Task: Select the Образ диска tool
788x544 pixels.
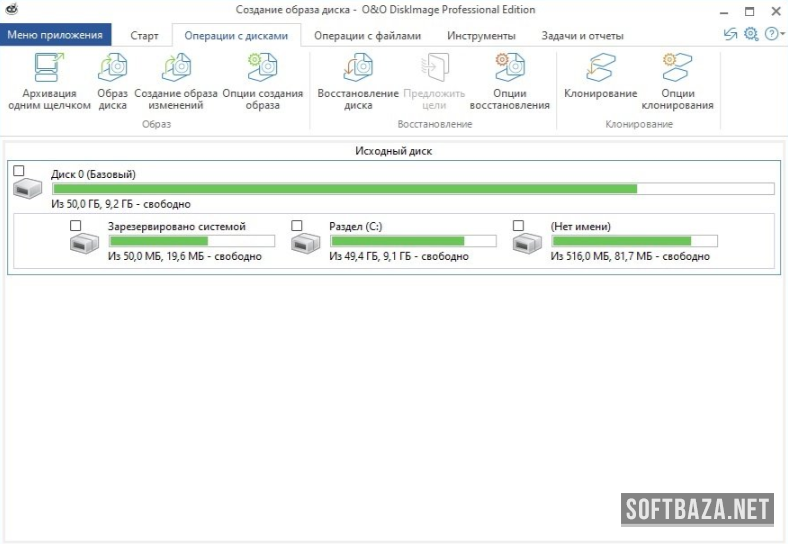Action: (112, 69)
